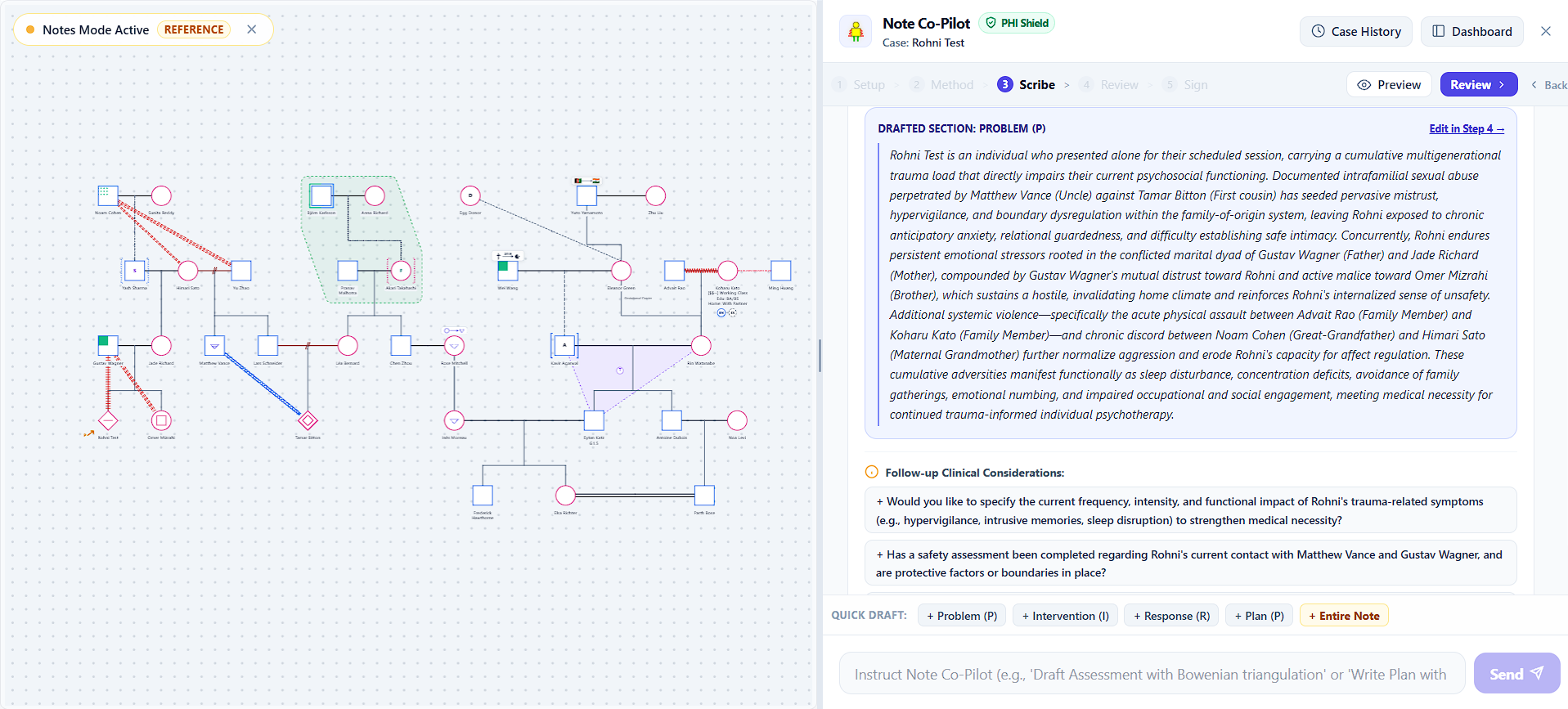Select the Kavir Agarwal node

pos(564,345)
